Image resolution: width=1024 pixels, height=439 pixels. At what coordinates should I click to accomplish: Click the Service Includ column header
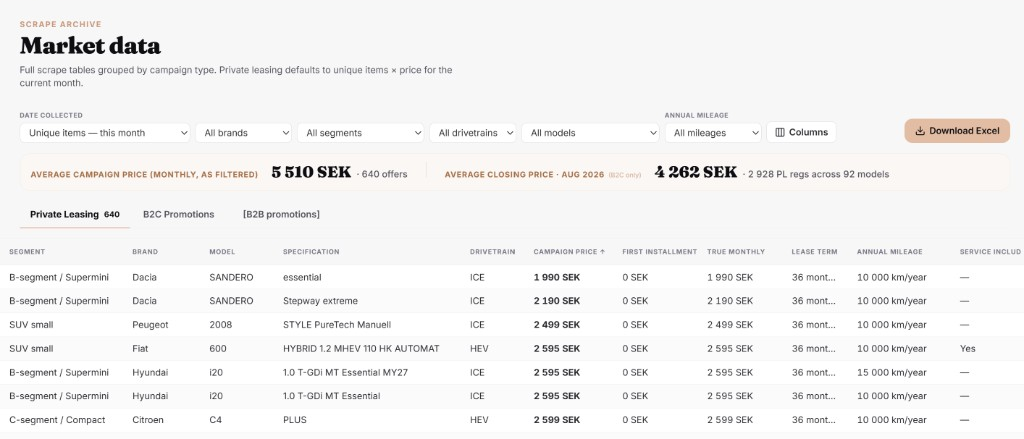991,252
